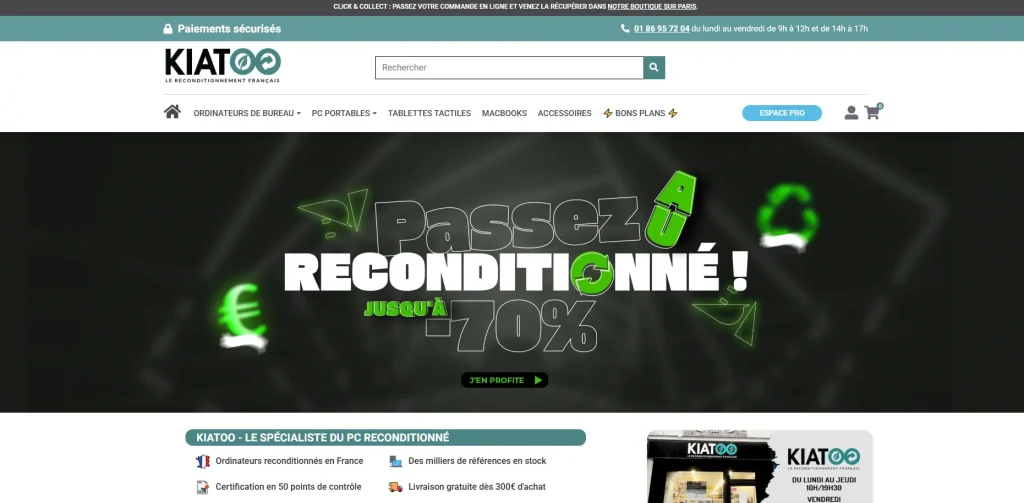Screen dimensions: 1024x503
Task: Click the search magnifier button
Action: (x=654, y=67)
